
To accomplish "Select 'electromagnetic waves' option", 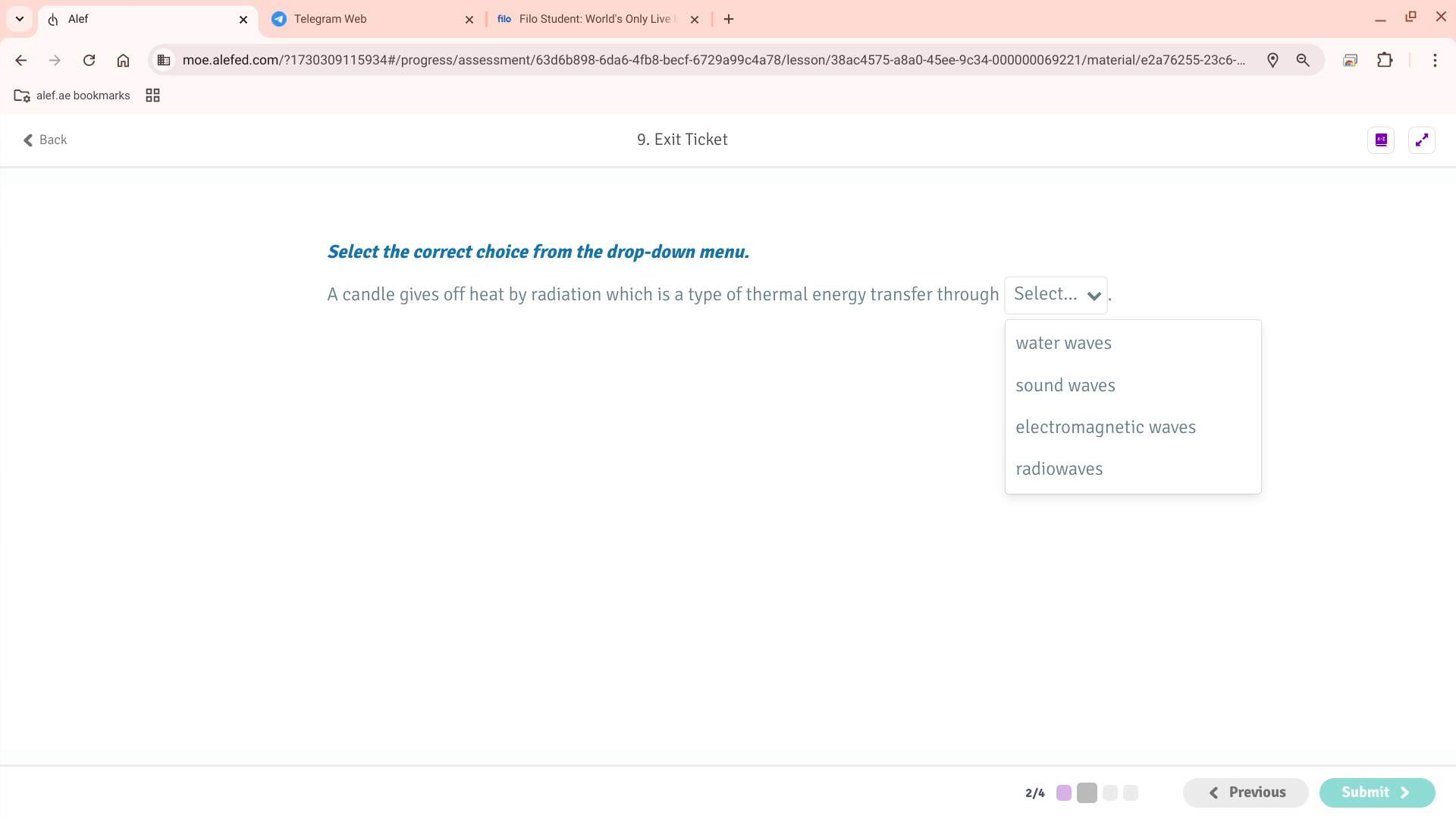I will (x=1105, y=427).
